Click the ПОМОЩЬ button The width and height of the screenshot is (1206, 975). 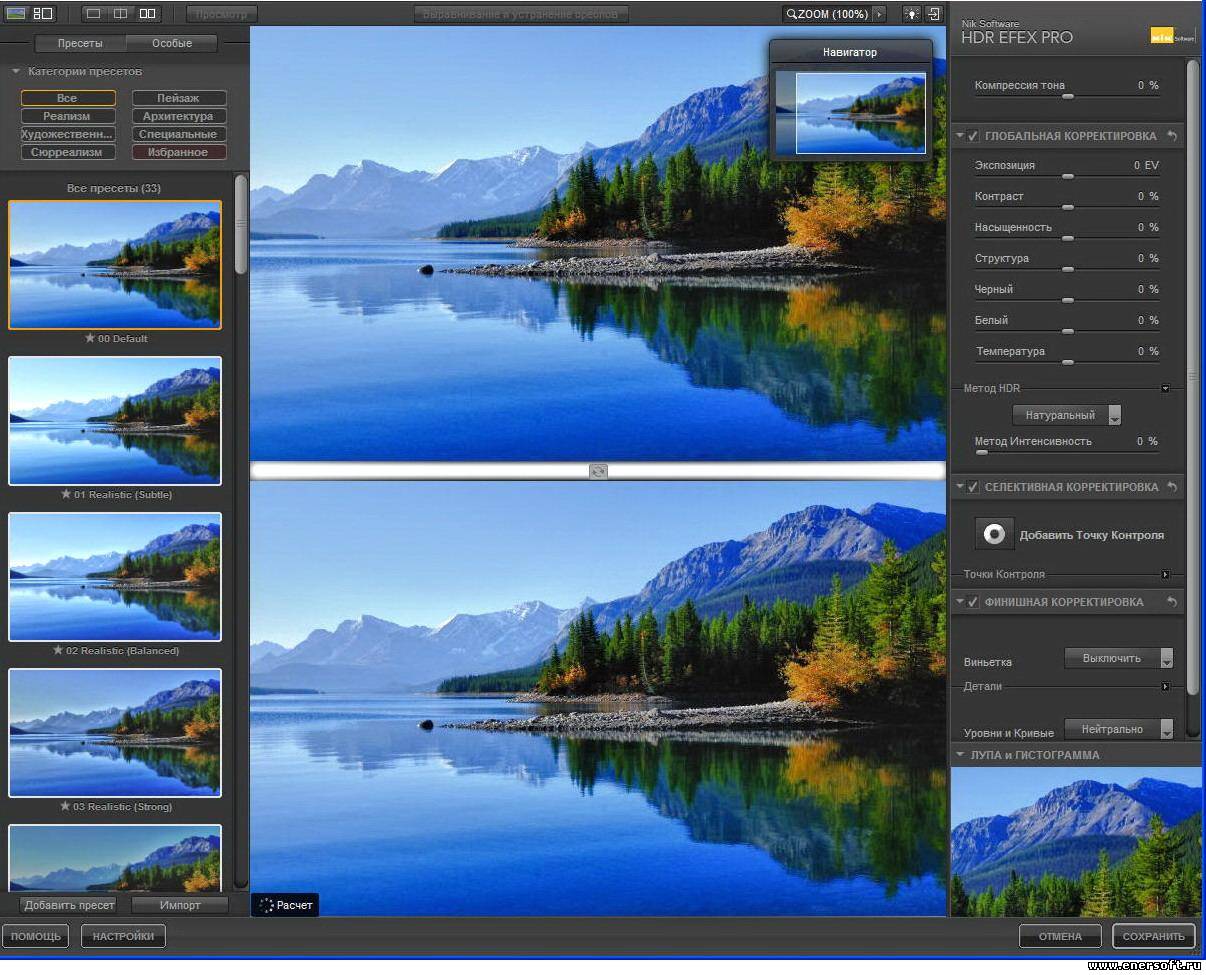pyautogui.click(x=36, y=936)
